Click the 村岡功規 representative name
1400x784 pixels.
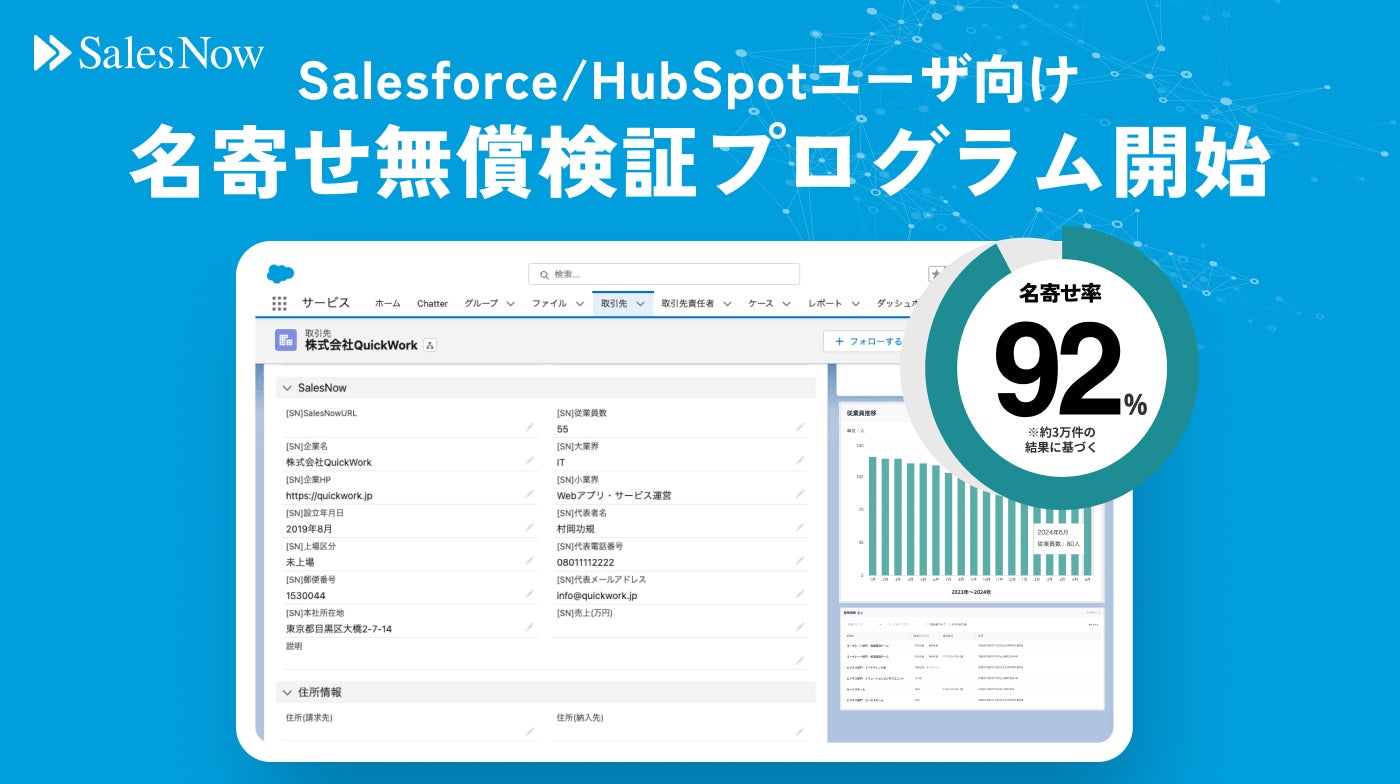576,528
